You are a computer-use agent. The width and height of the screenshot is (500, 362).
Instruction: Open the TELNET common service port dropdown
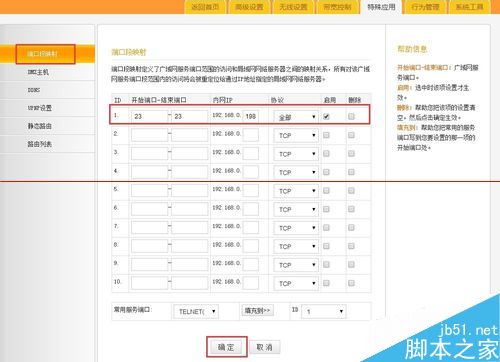[196, 312]
